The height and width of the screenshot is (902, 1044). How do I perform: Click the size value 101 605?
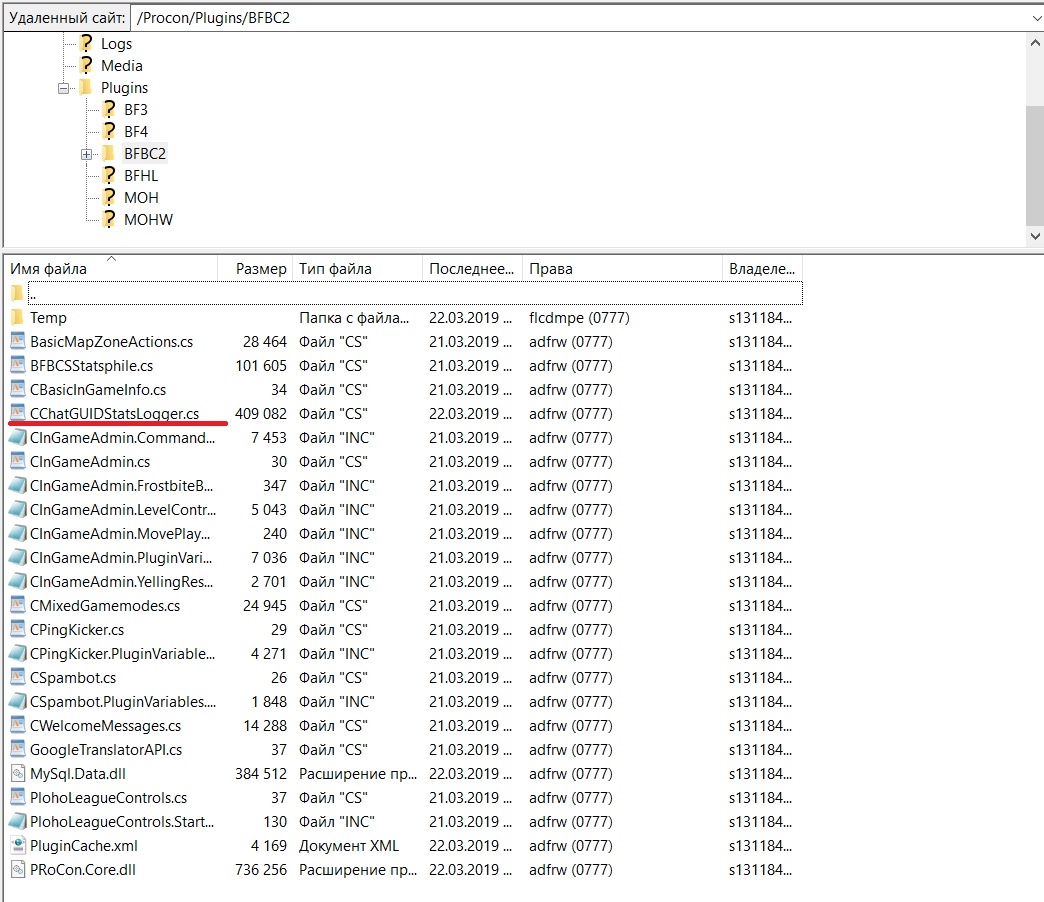[261, 365]
